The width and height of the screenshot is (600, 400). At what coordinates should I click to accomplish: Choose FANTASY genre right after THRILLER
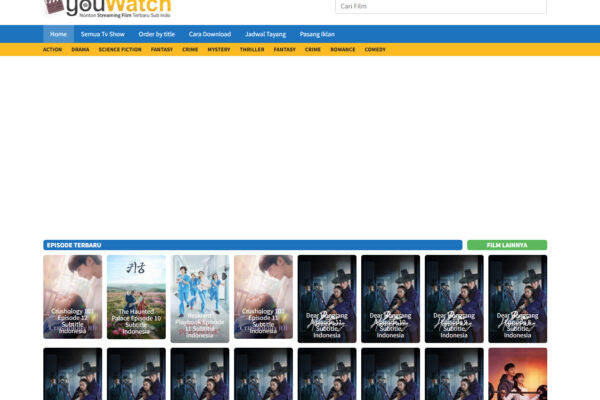pos(285,49)
